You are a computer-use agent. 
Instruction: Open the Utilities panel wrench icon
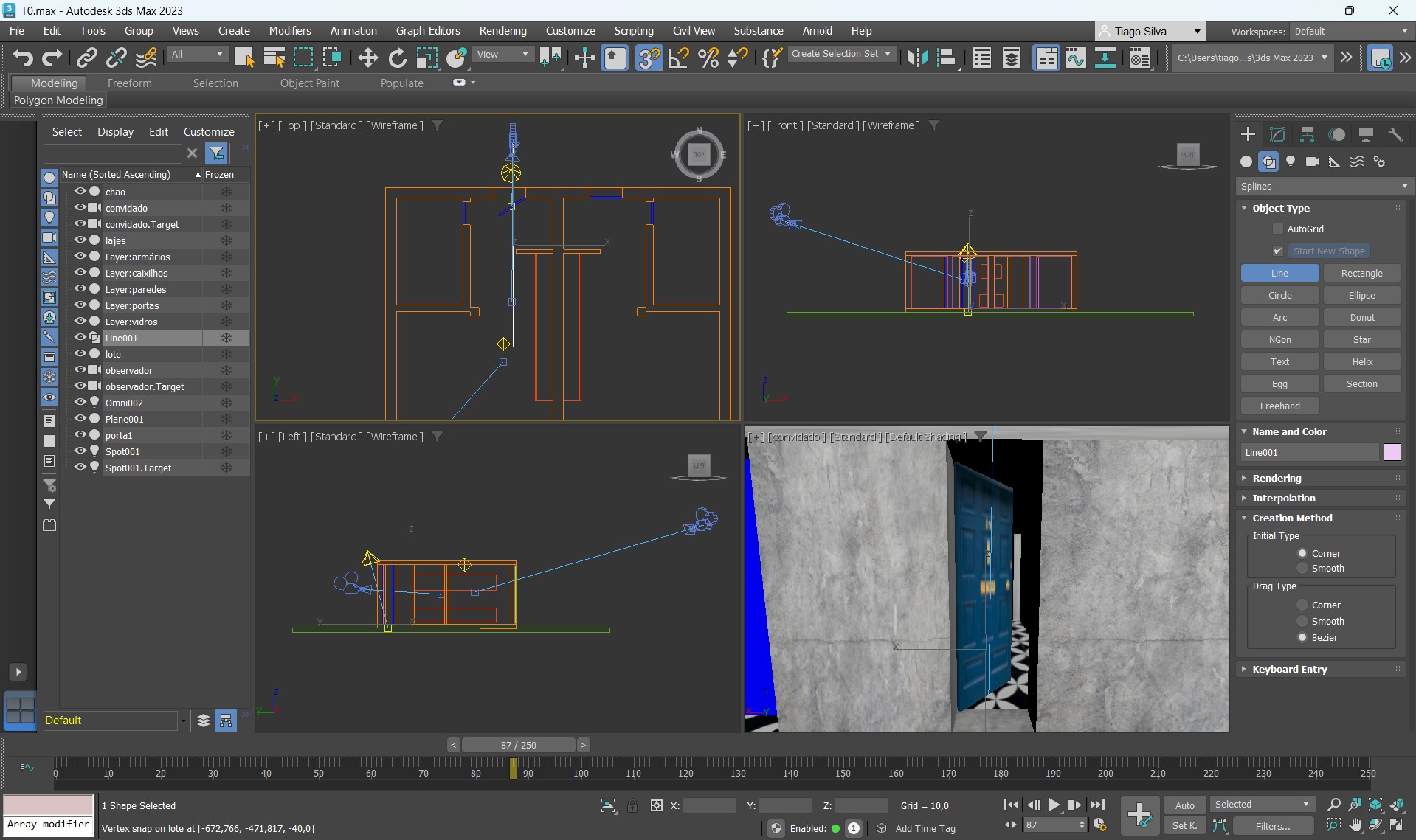[1395, 134]
